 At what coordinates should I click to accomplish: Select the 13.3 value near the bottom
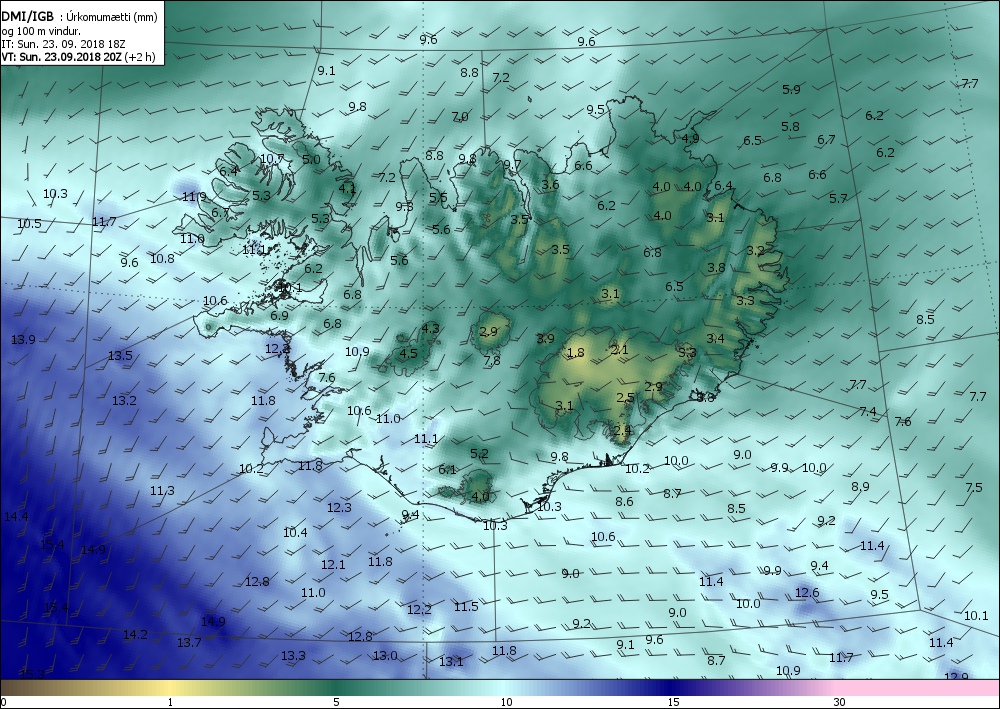pyautogui.click(x=293, y=655)
